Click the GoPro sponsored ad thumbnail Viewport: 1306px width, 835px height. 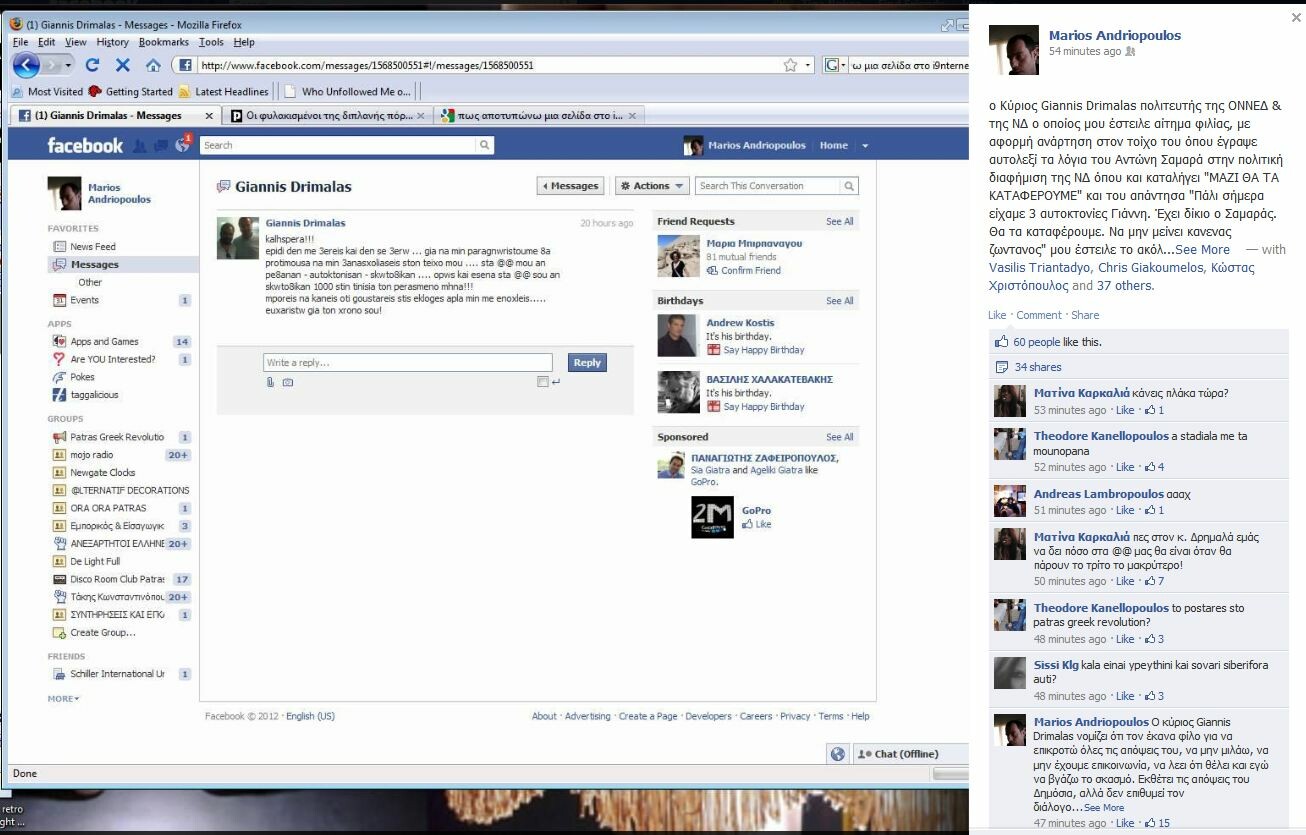coord(712,517)
